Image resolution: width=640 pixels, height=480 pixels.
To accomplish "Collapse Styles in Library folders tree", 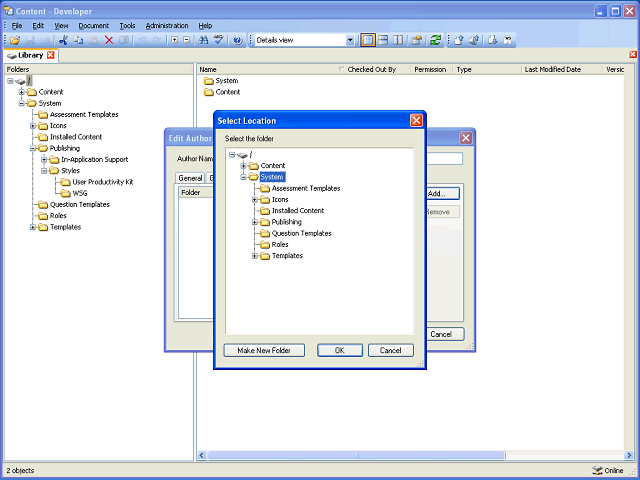I will point(44,171).
